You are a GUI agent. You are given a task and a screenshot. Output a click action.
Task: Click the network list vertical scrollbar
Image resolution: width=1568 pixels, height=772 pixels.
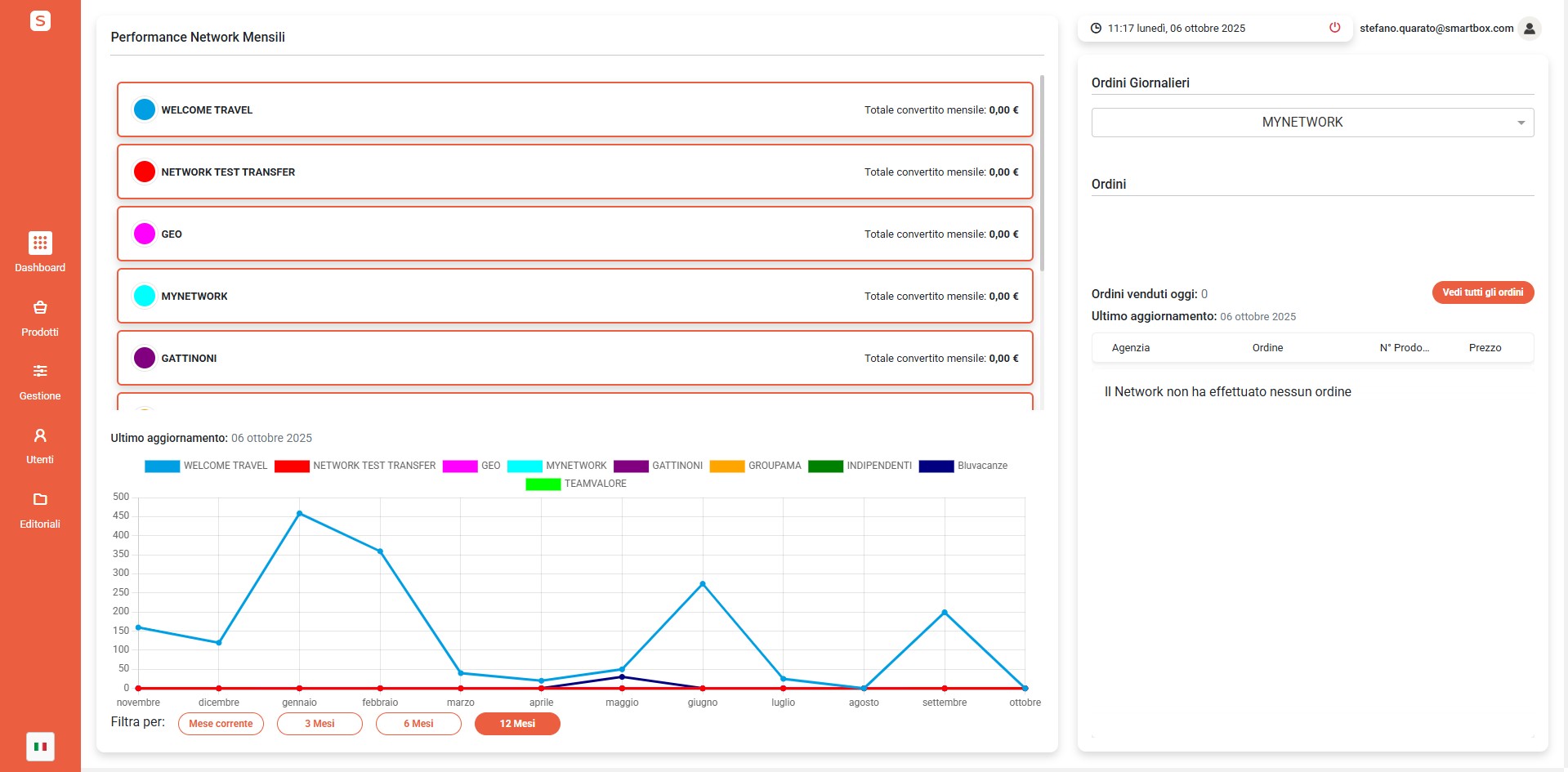(1042, 173)
